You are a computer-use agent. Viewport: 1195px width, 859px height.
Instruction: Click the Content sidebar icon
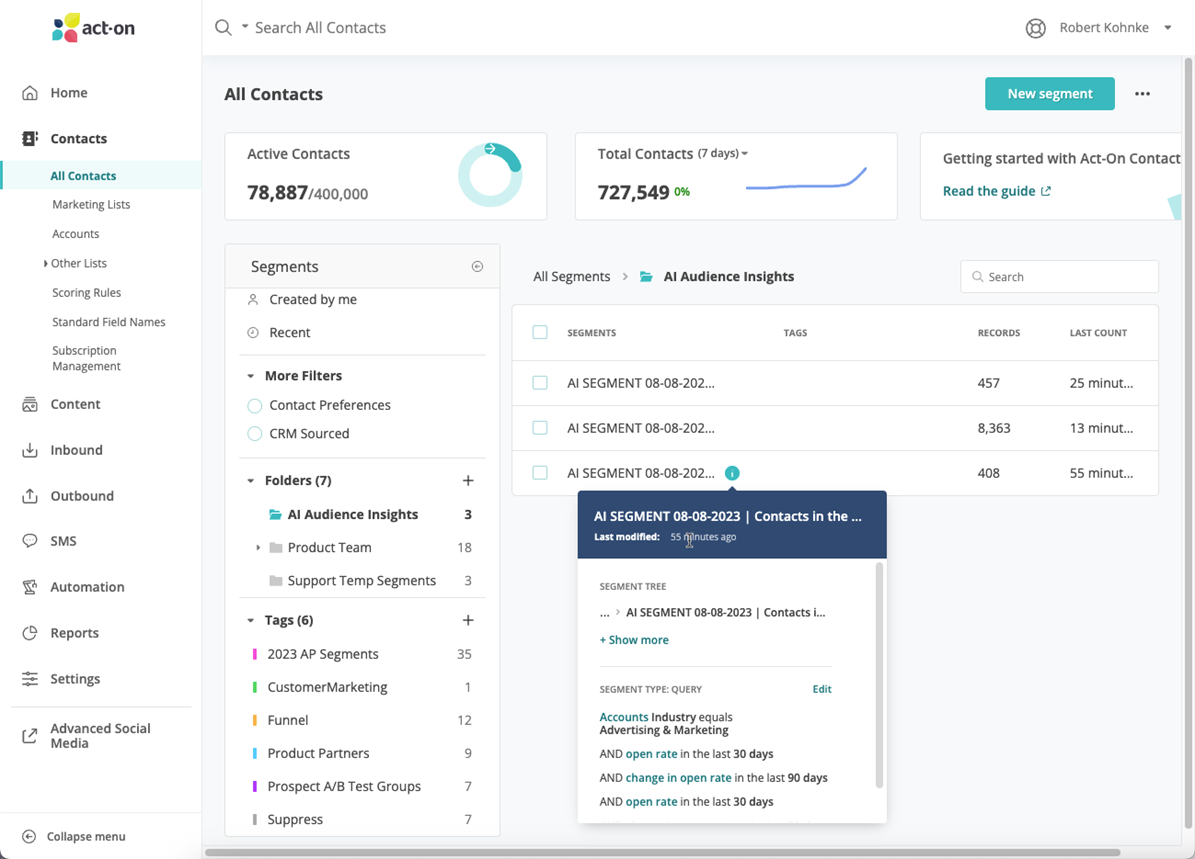30,405
